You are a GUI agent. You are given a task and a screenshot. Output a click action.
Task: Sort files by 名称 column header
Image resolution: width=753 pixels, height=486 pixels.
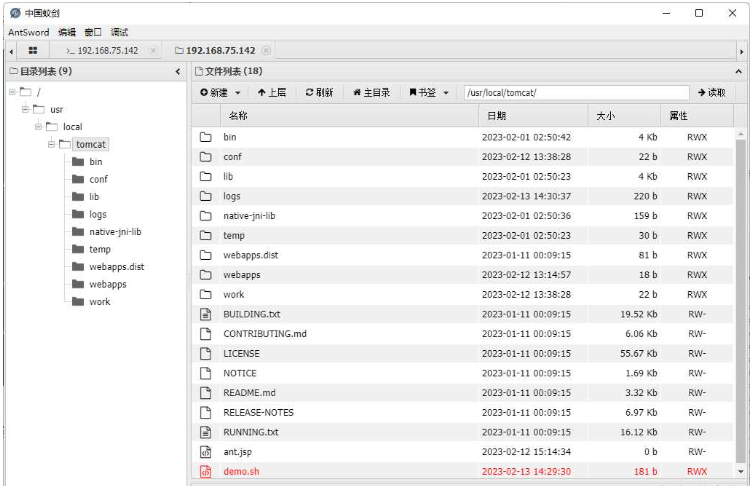coord(350,116)
